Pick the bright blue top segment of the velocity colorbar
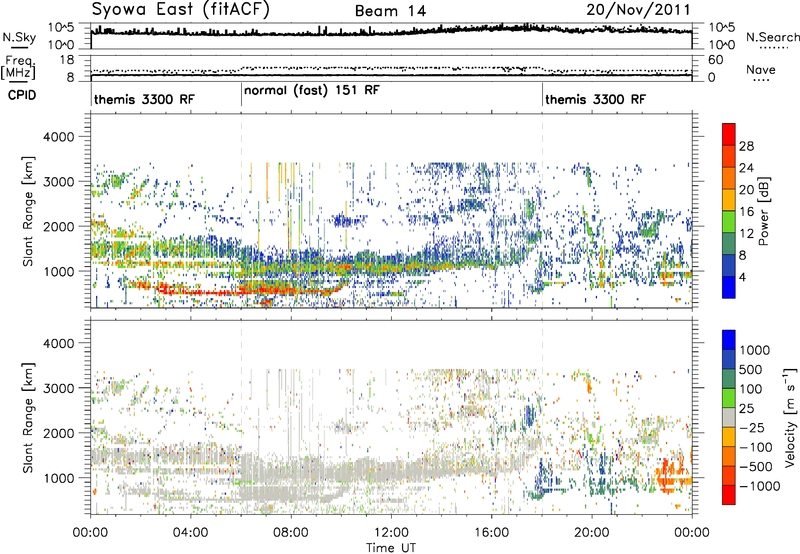The width and height of the screenshot is (800, 554). pos(729,340)
